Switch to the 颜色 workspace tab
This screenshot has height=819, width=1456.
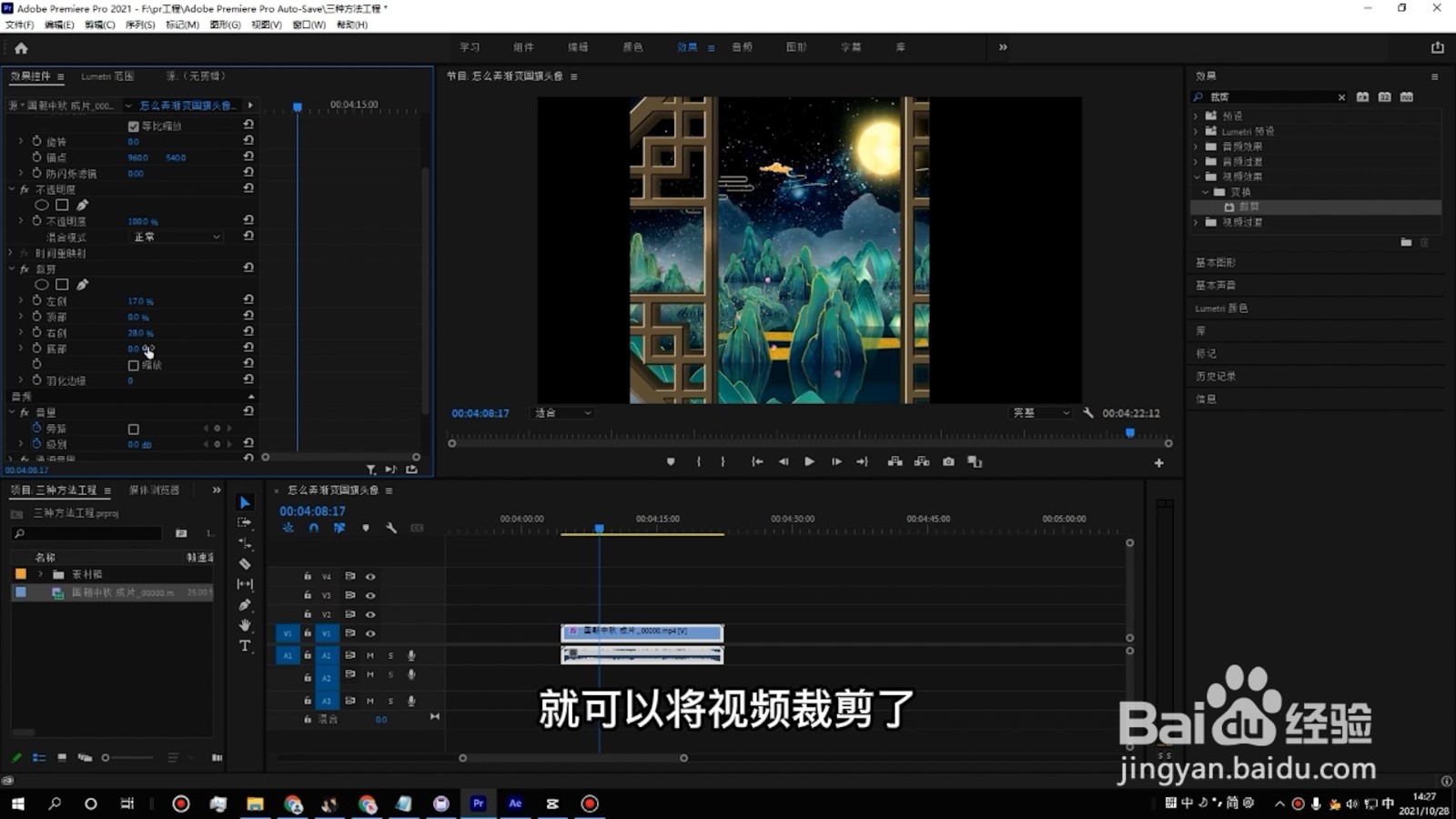632,47
